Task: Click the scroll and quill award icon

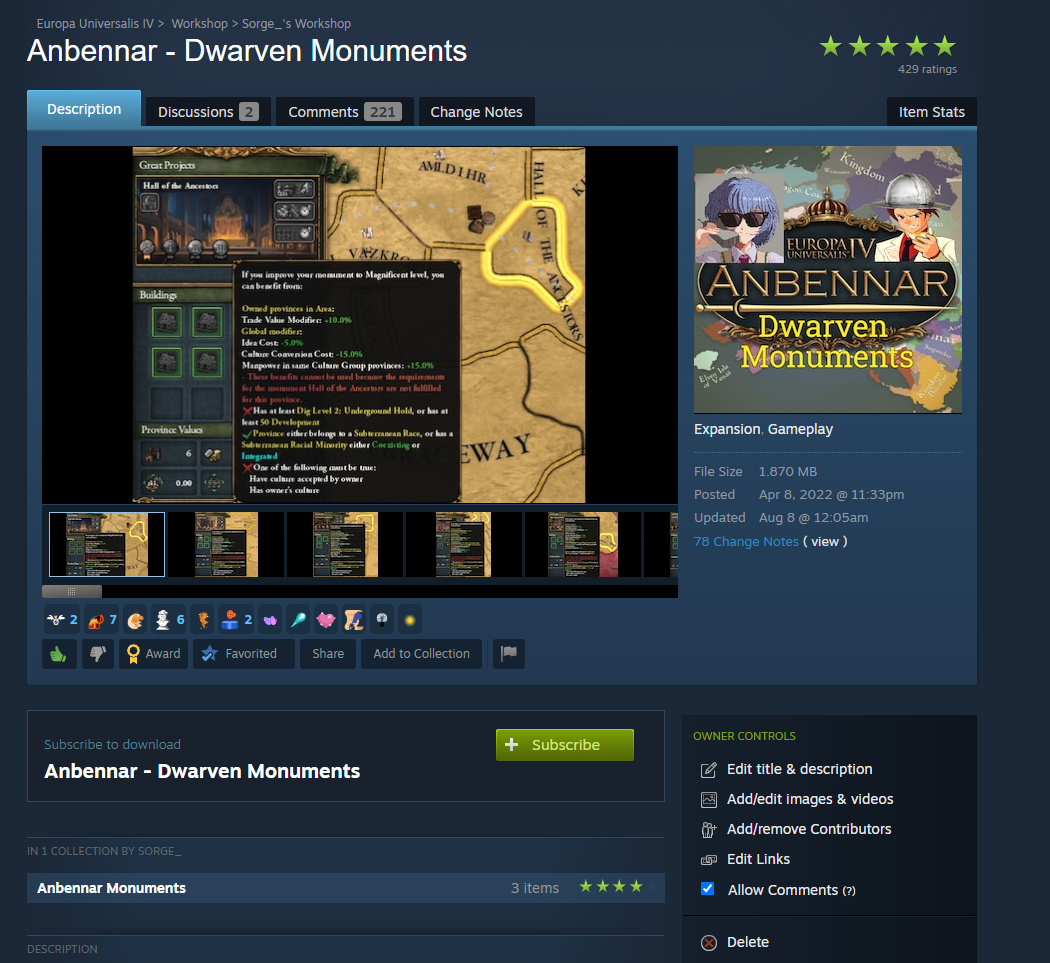Action: pos(354,620)
